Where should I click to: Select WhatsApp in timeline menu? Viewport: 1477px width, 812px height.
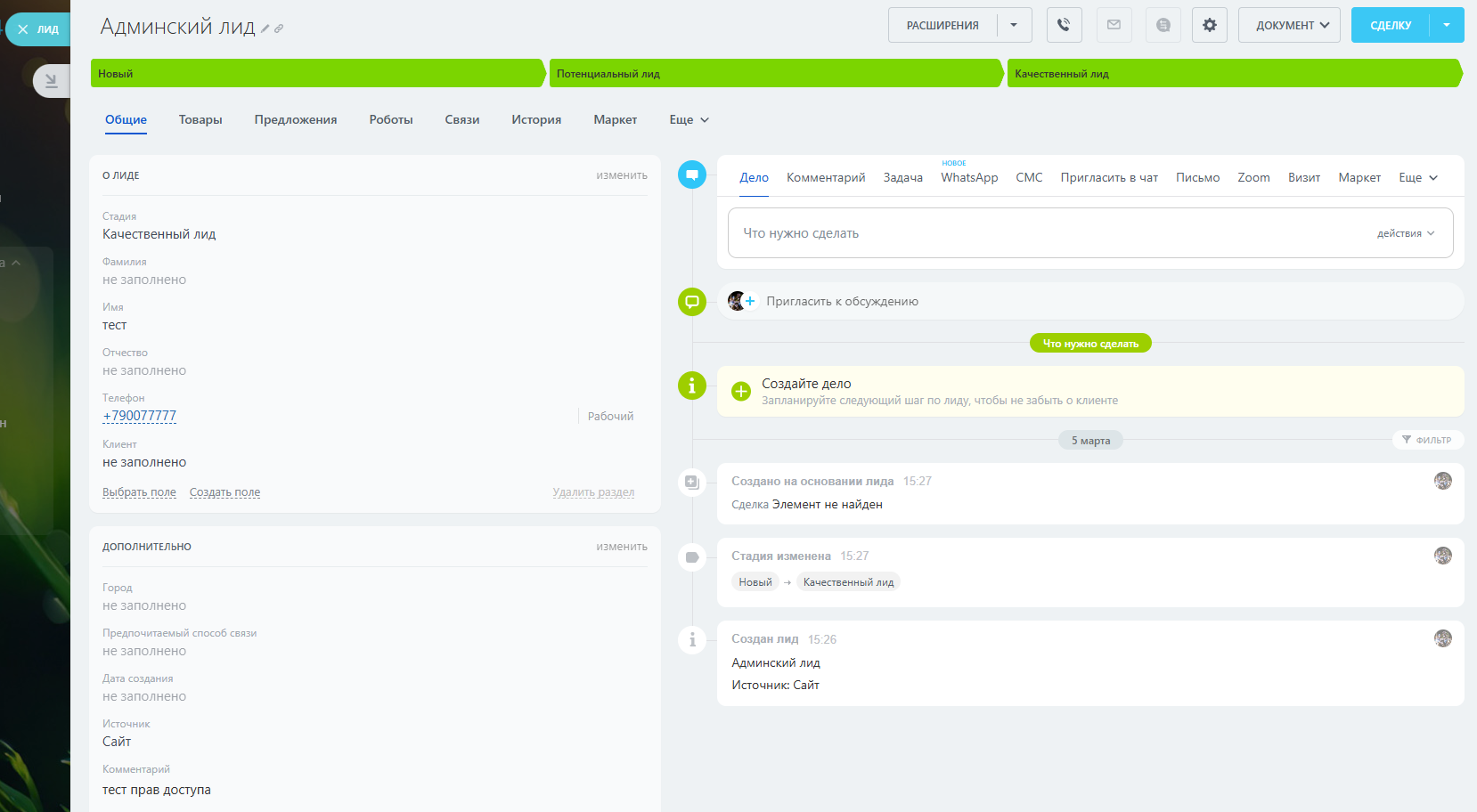(969, 177)
